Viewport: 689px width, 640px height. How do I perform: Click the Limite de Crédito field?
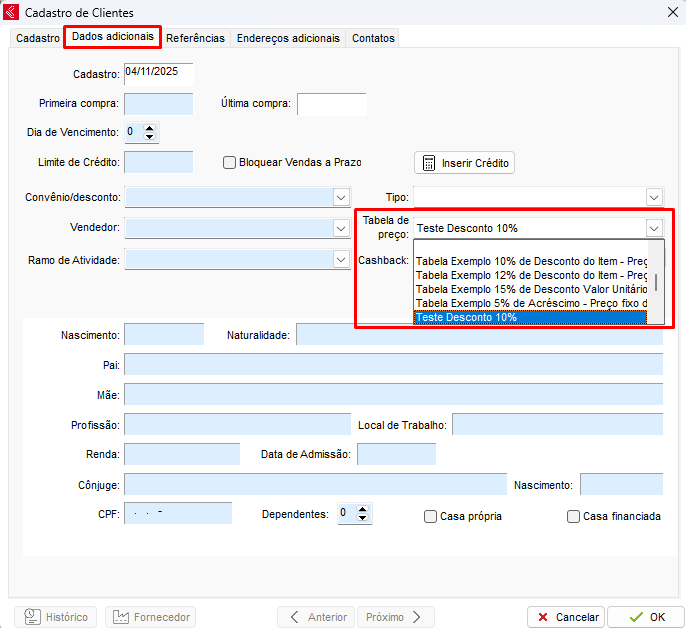158,162
